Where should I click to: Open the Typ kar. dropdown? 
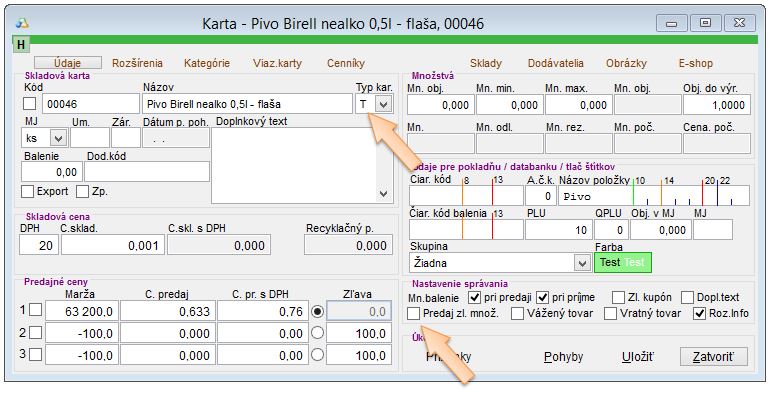[x=382, y=103]
